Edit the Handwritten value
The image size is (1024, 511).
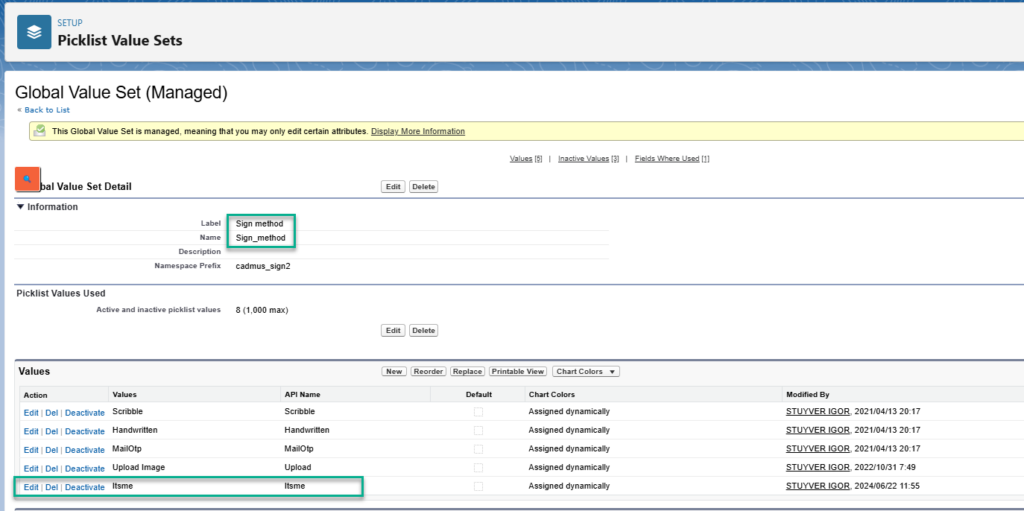point(31,431)
